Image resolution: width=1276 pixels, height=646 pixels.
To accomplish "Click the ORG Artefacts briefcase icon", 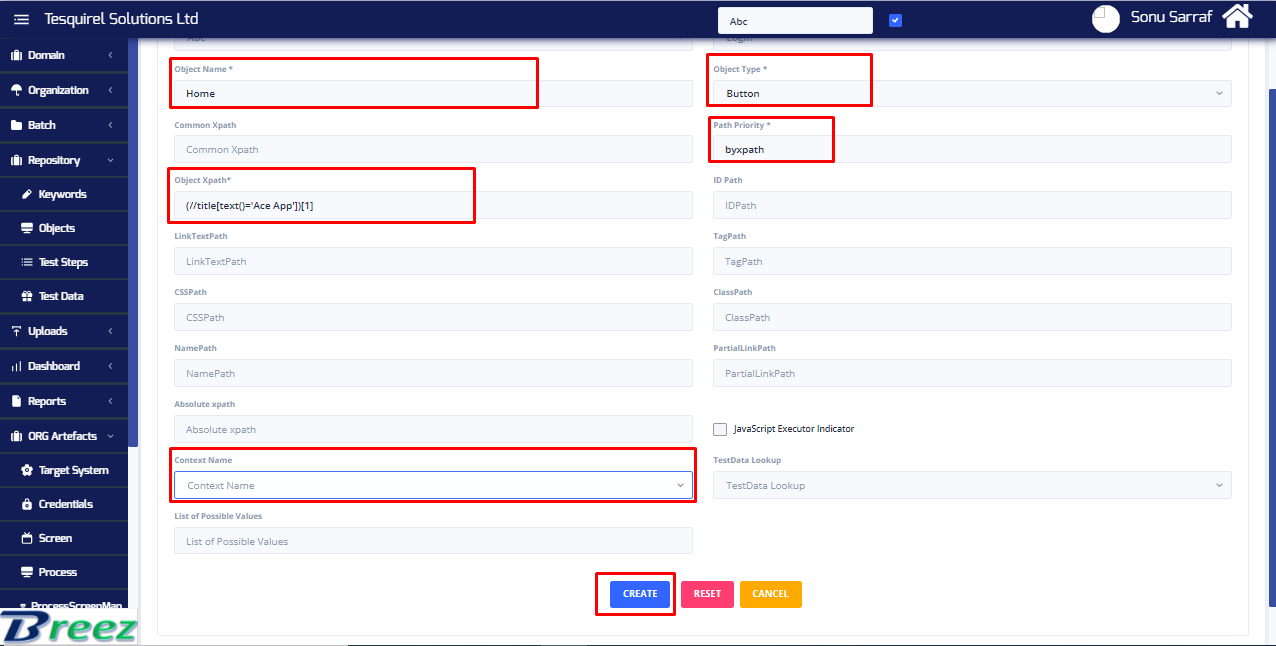I will pos(16,436).
